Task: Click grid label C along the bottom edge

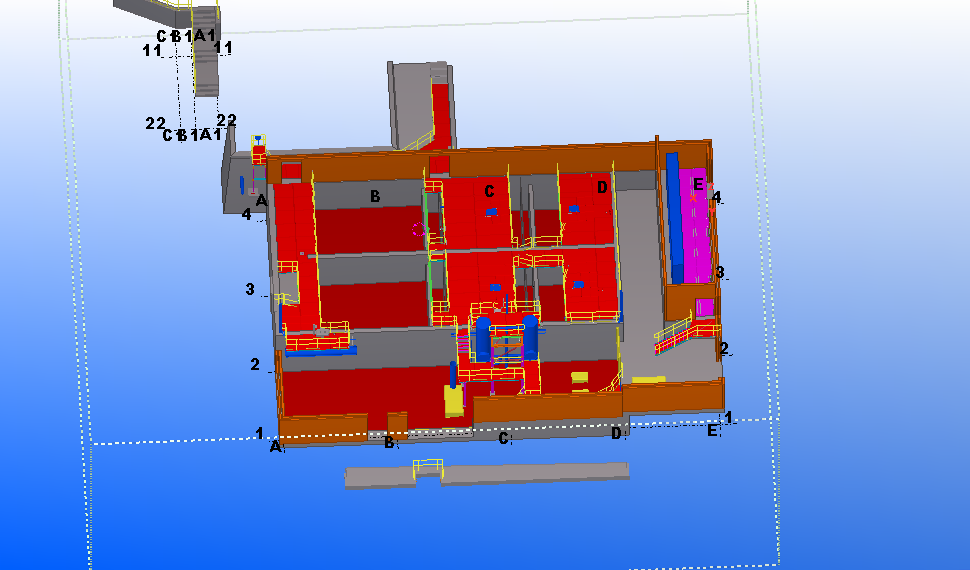Action: pos(504,438)
